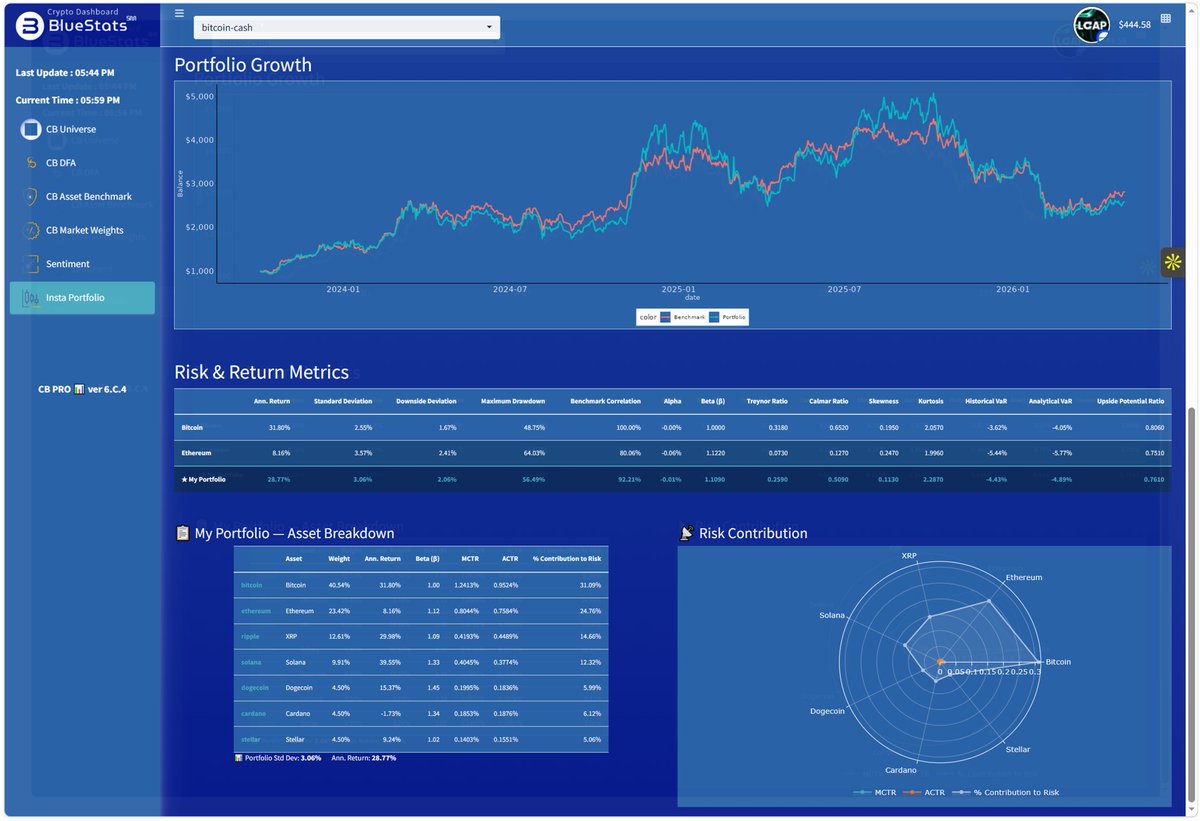Select Insta Portfolio menu item
Image resolution: width=1200 pixels, height=821 pixels.
82,298
